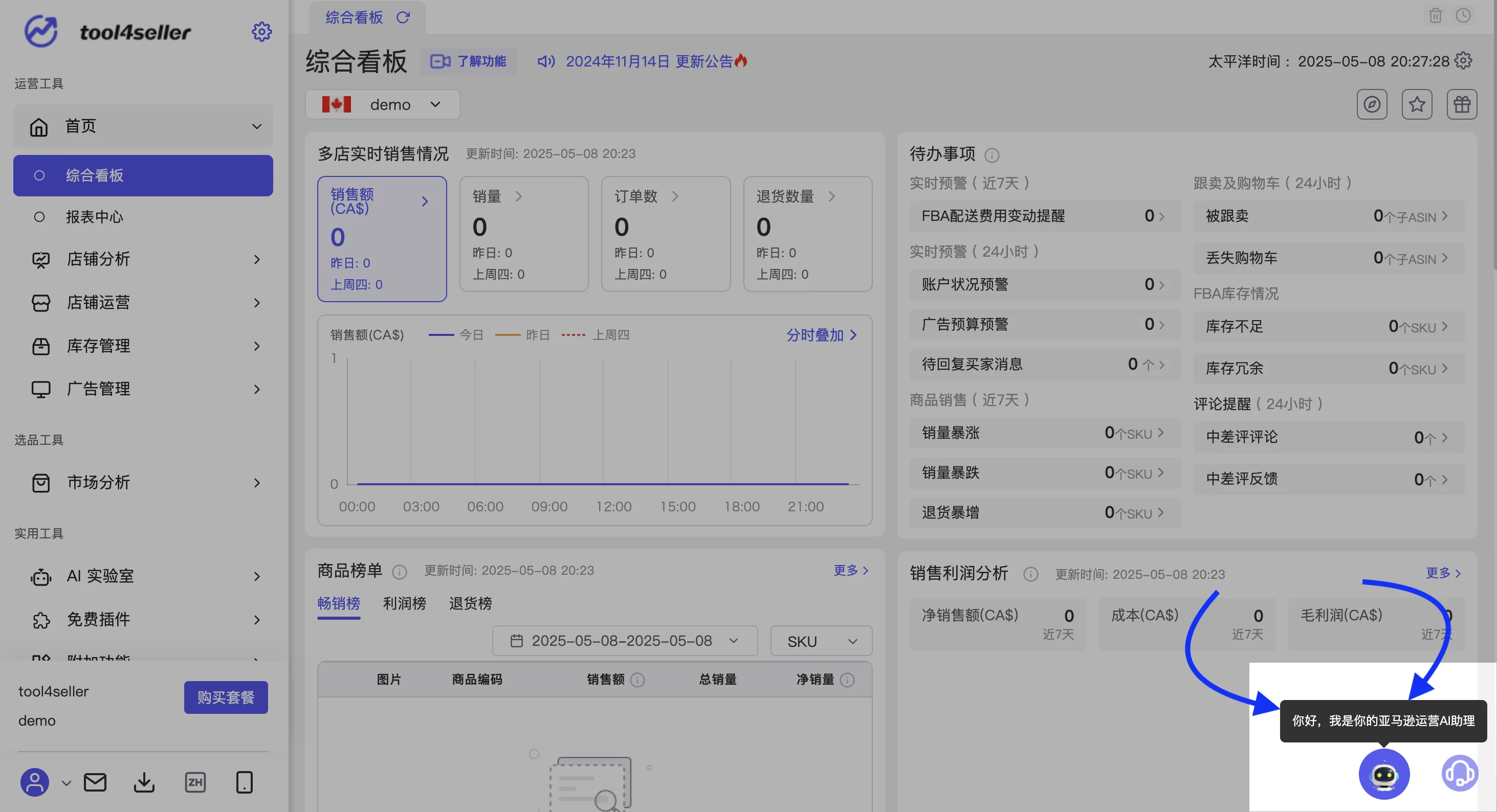This screenshot has height=812, width=1497.
Task: Open the history clock icon
Action: click(1463, 16)
